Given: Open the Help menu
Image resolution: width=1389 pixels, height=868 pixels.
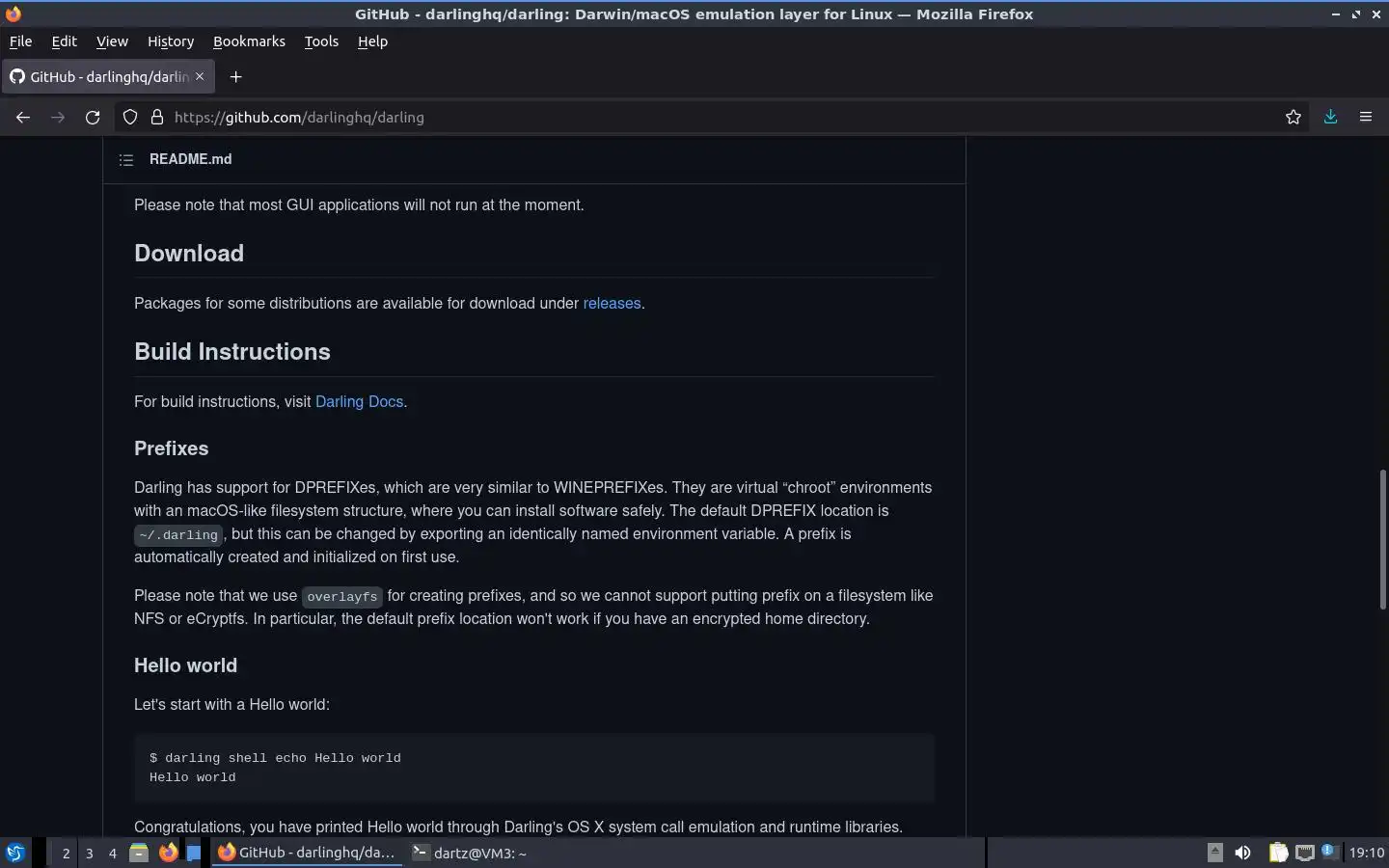Looking at the screenshot, I should pyautogui.click(x=372, y=41).
